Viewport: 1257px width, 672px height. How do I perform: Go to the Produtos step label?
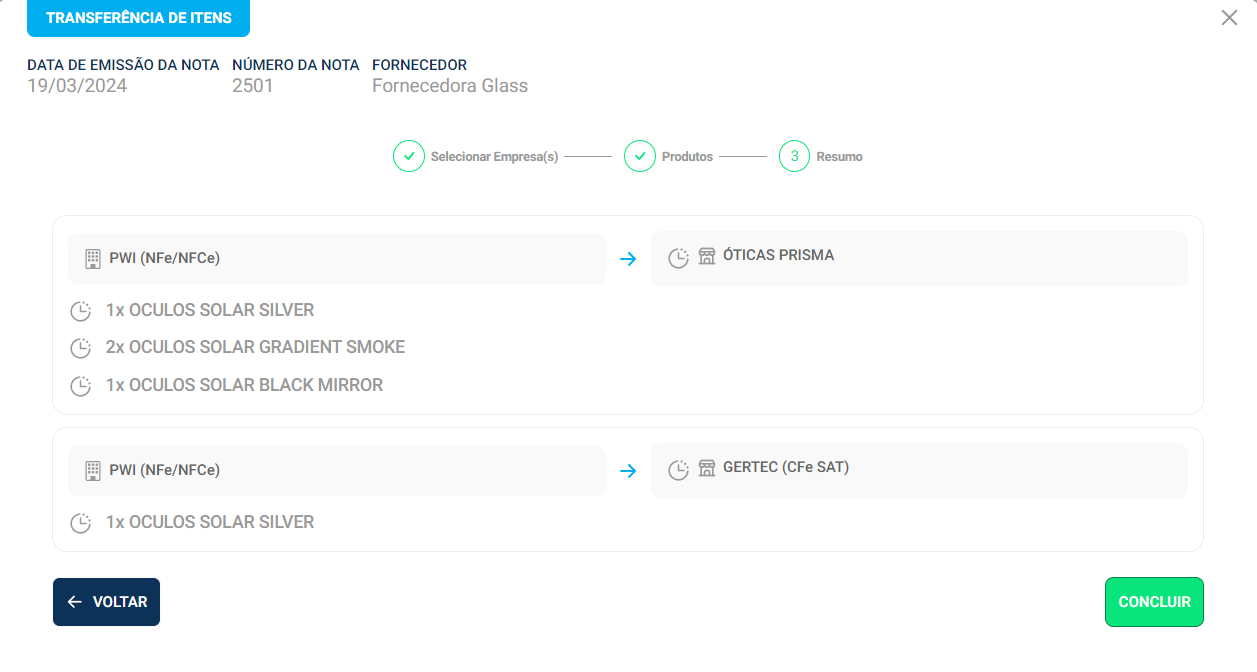coord(687,157)
